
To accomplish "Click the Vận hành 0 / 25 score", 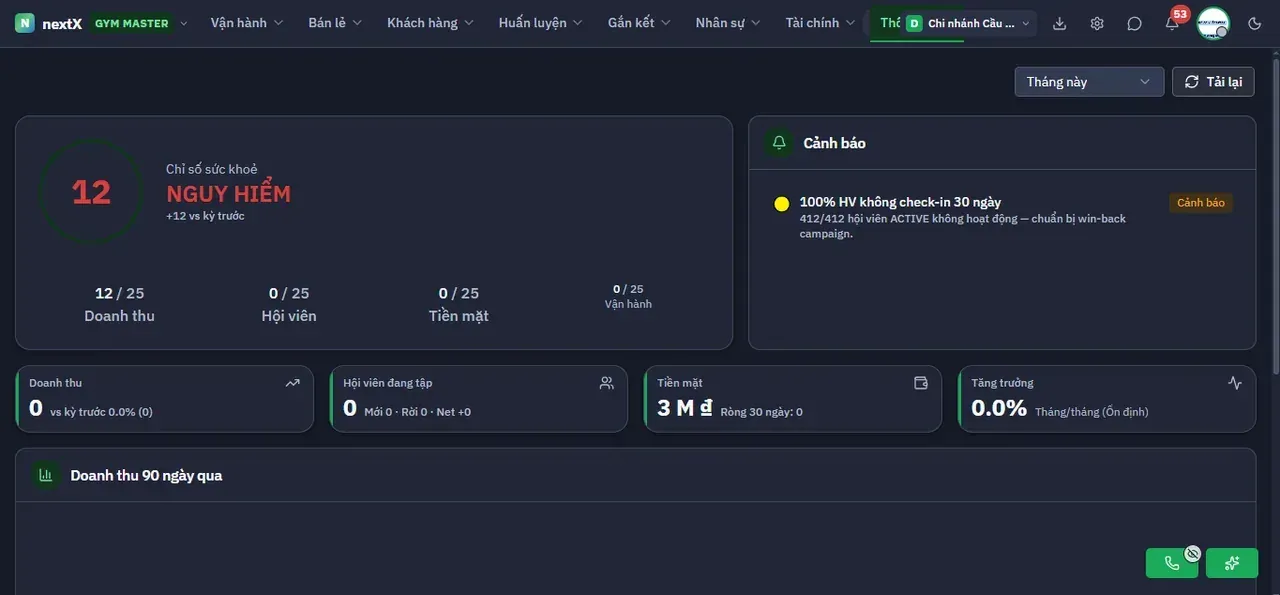I will click(628, 296).
